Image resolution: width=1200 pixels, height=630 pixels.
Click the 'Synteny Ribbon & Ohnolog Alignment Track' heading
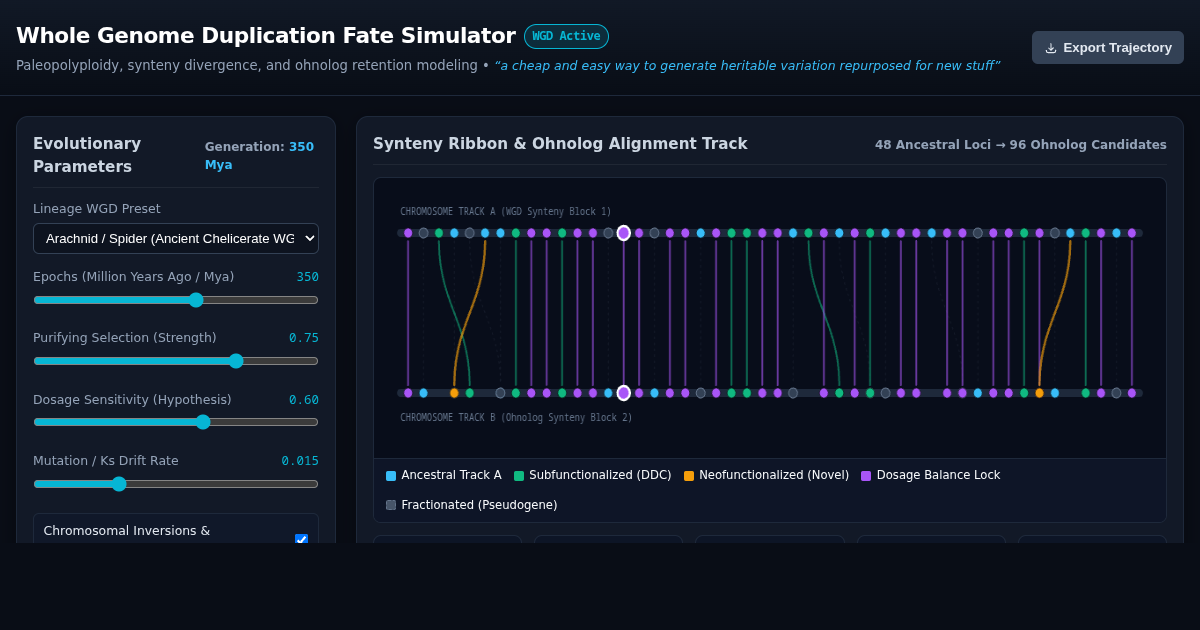pos(560,144)
